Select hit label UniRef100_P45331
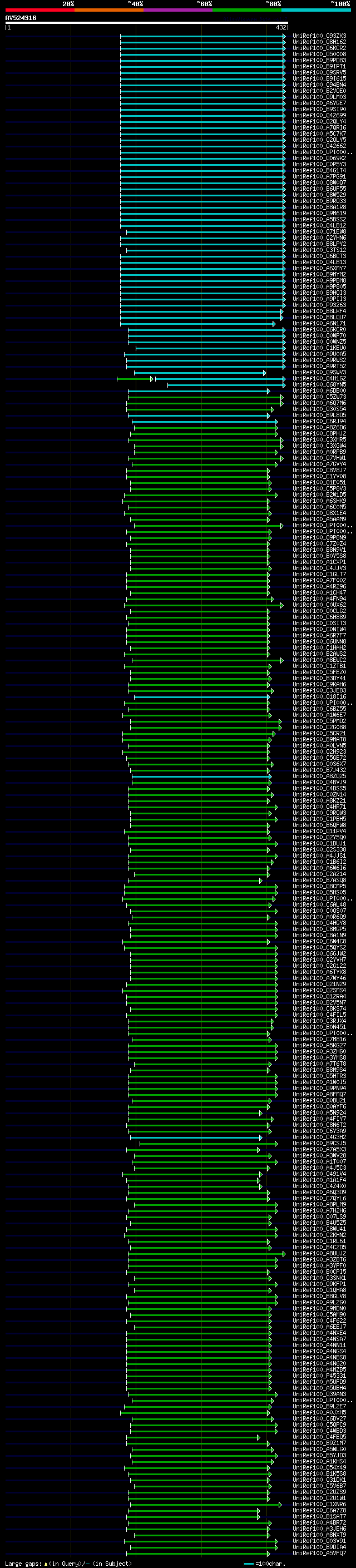Screen dimensions: 356x1568 (x=319, y=1376)
